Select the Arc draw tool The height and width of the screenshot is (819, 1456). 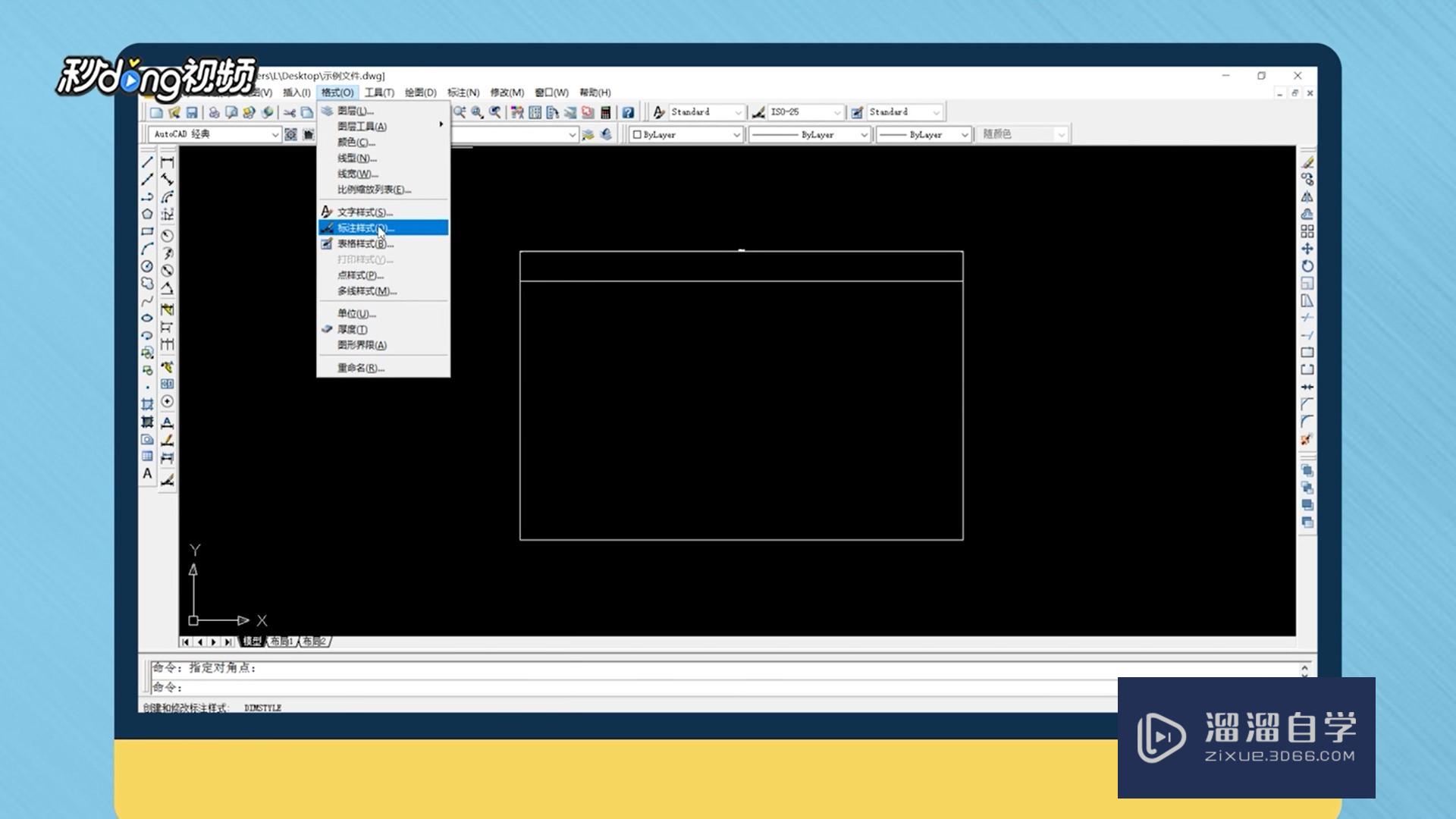point(147,249)
